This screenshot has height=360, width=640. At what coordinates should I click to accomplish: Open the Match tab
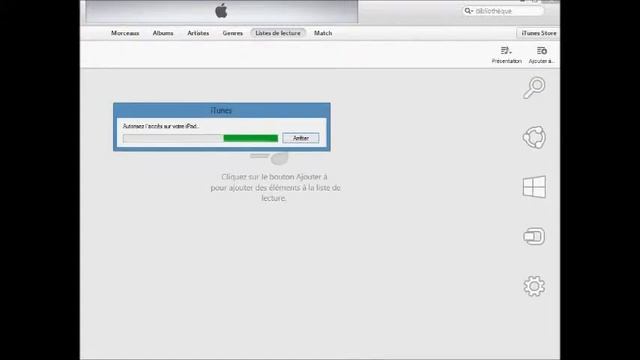point(323,33)
